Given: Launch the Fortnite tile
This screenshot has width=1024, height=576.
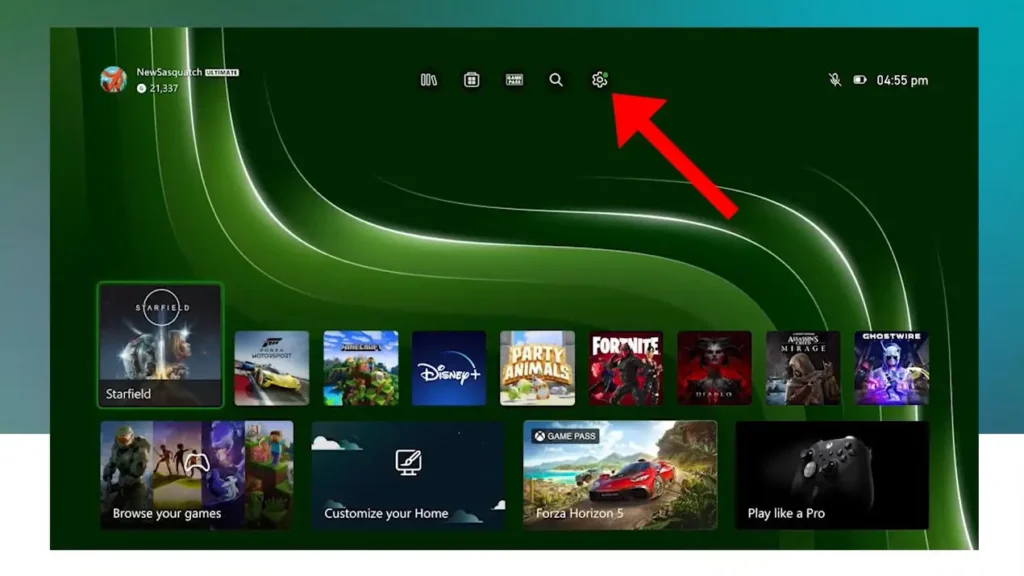Looking at the screenshot, I should point(626,368).
